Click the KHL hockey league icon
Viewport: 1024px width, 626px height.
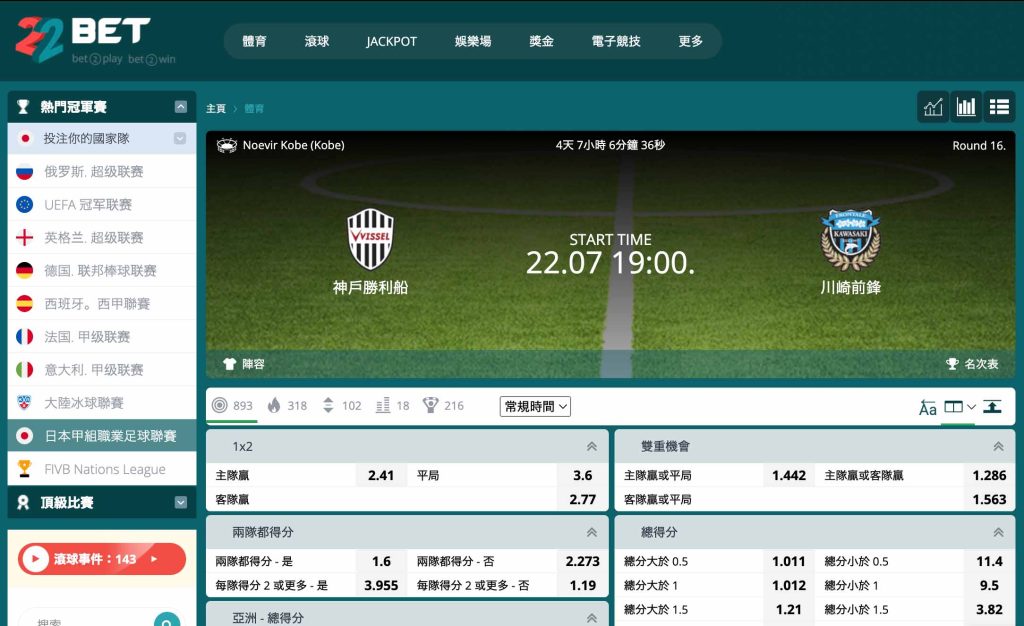24,403
